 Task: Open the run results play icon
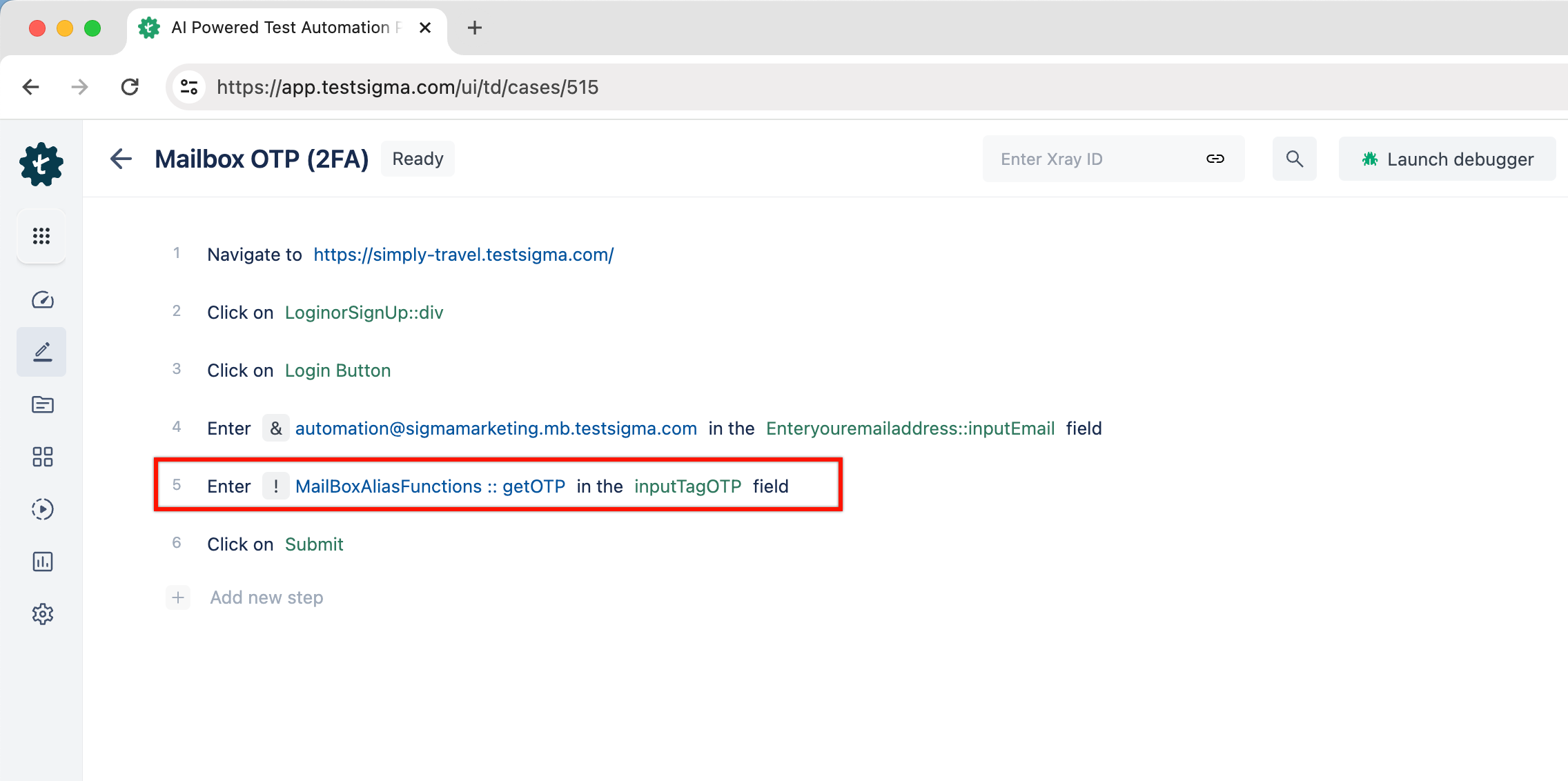pyautogui.click(x=42, y=509)
